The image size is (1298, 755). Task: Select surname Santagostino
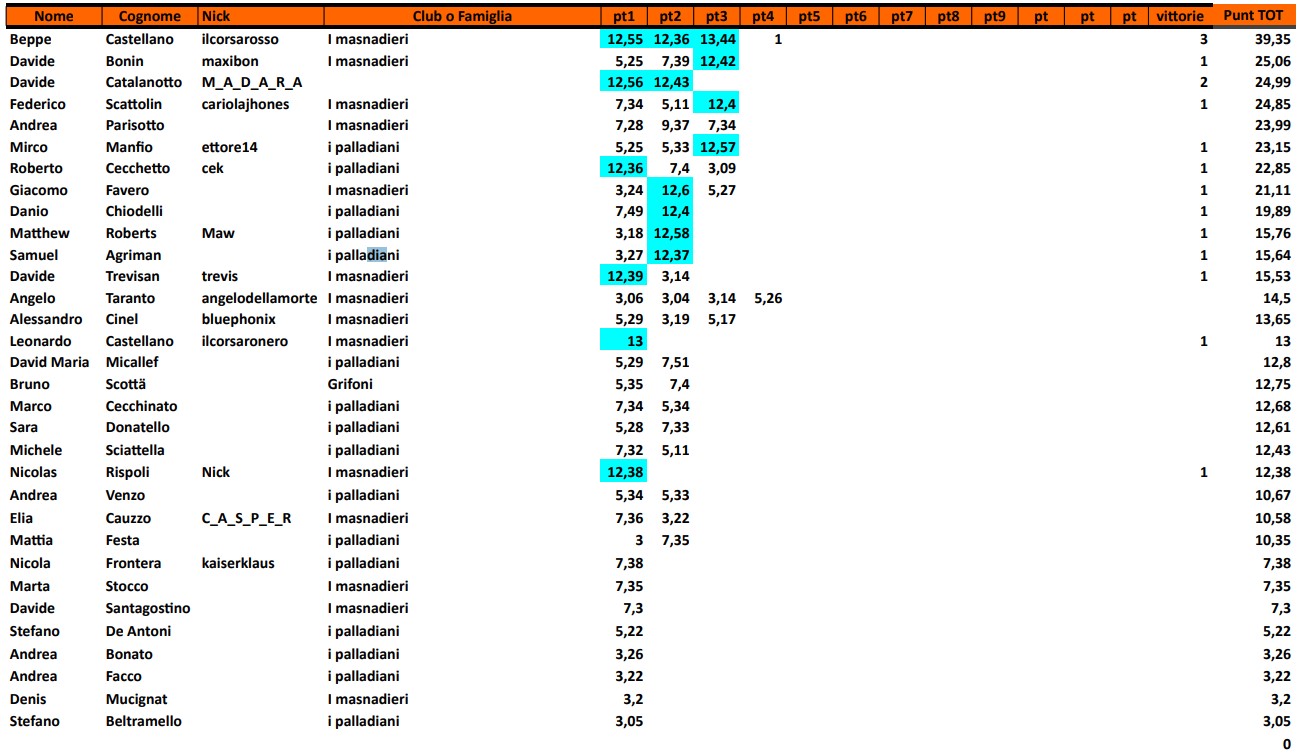(148, 608)
